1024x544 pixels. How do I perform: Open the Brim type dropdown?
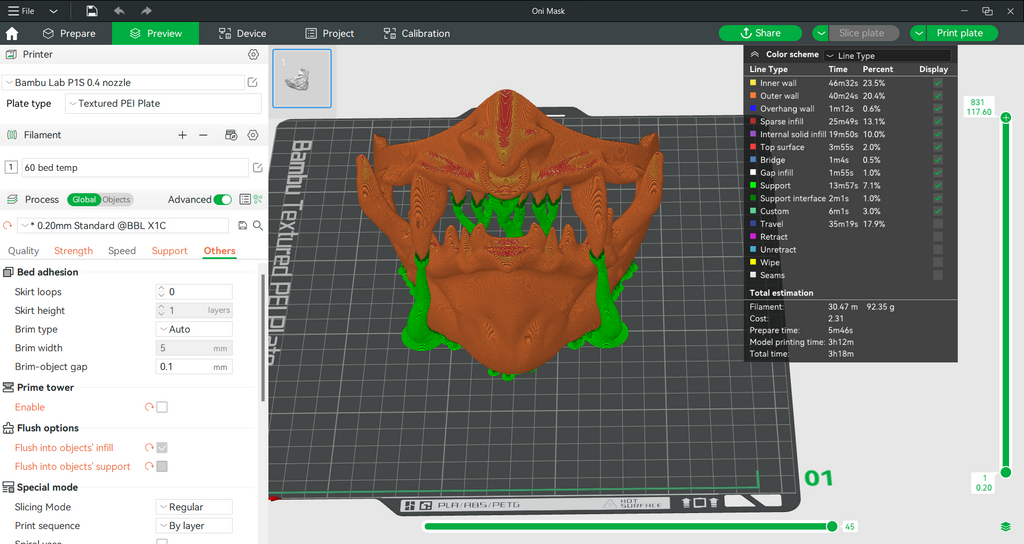[x=194, y=329]
